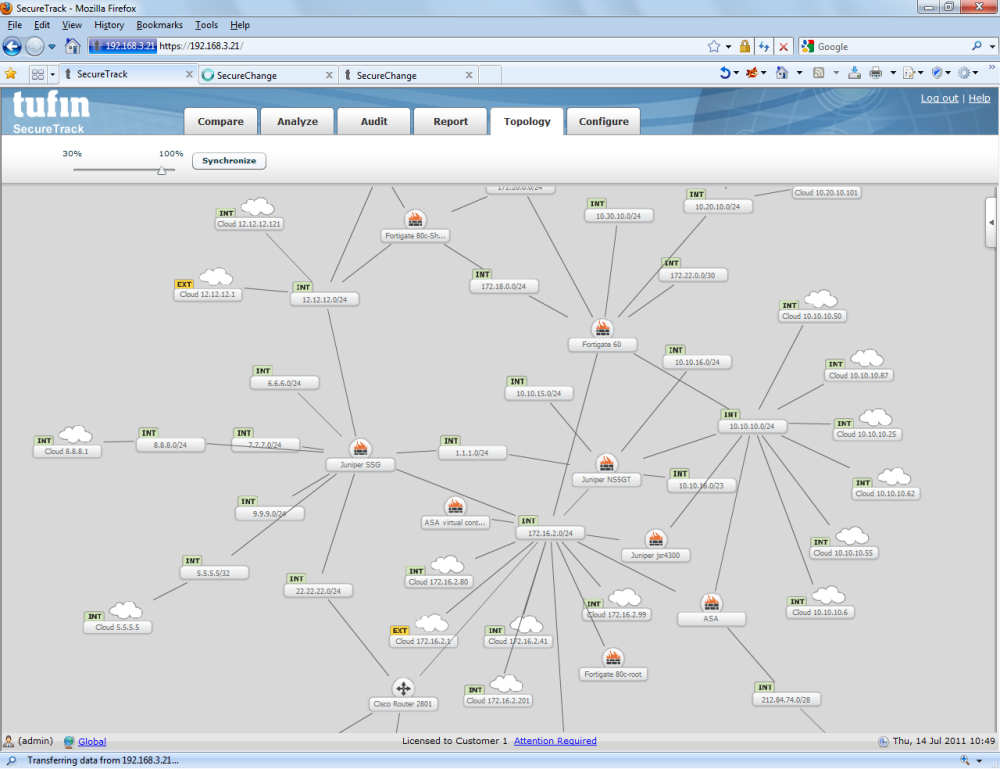Select the Juniper SSG firewall icon
This screenshot has height=769, width=1000.
[x=360, y=448]
